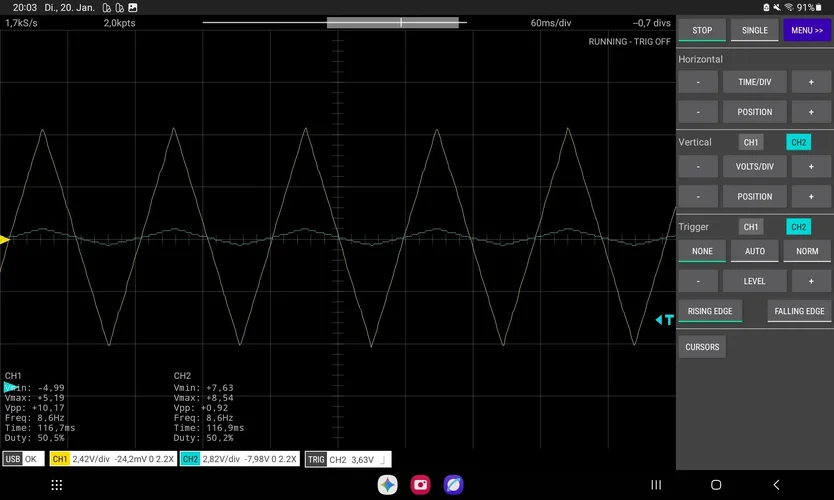Click the 1,7kS/s sample rate readout
The height and width of the screenshot is (500, 834).
(x=21, y=23)
